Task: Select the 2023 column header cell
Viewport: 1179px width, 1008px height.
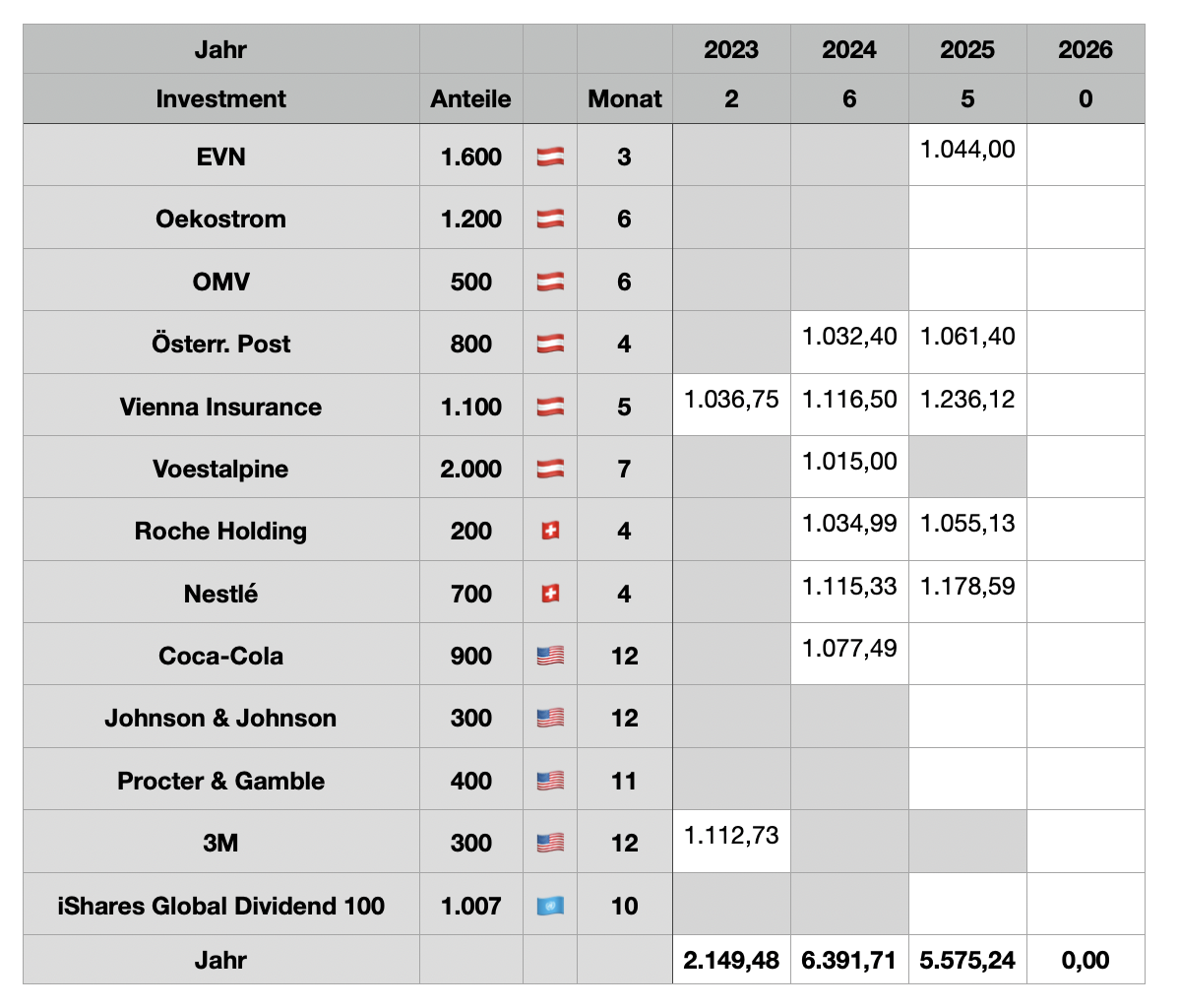Action: tap(731, 50)
